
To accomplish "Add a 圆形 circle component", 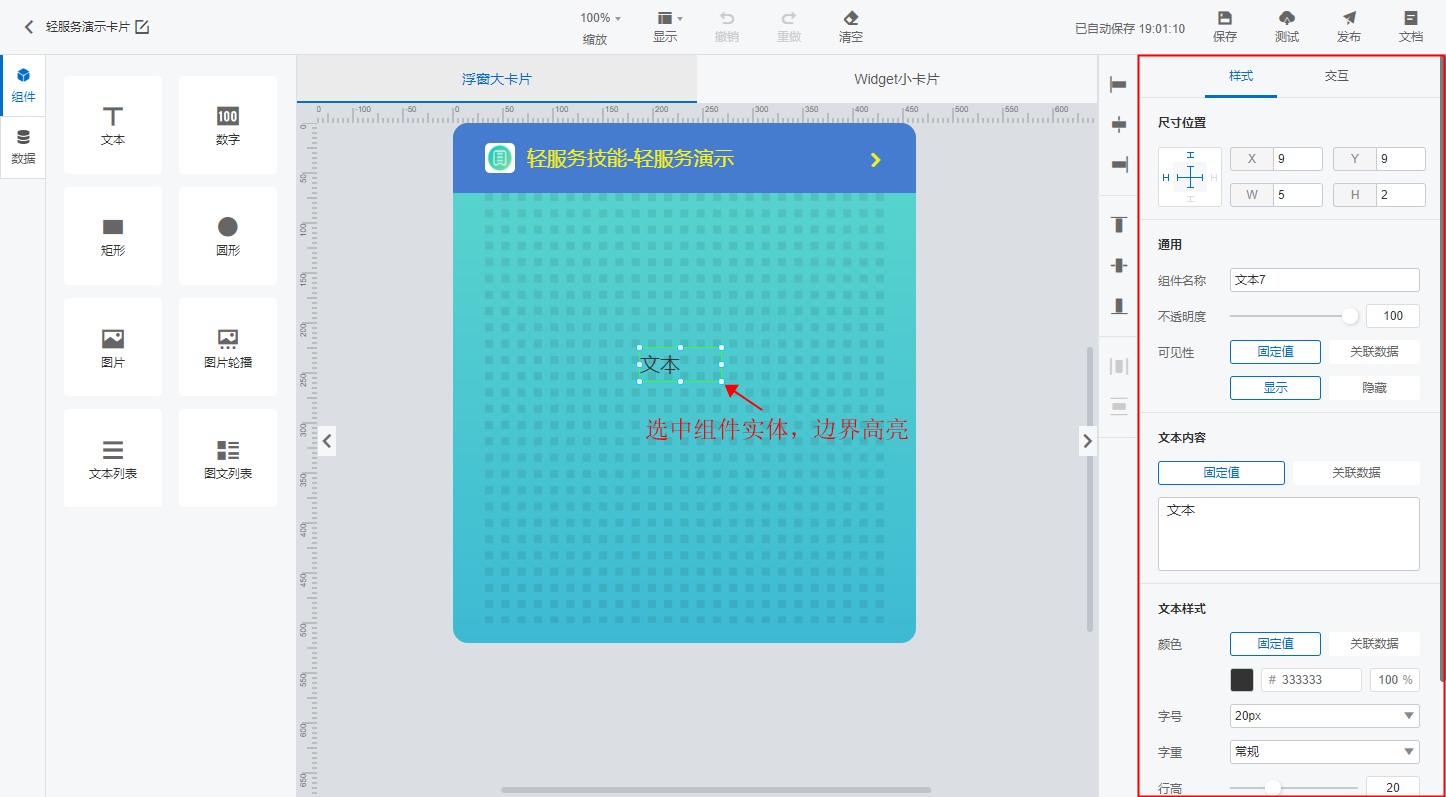I will 228,236.
